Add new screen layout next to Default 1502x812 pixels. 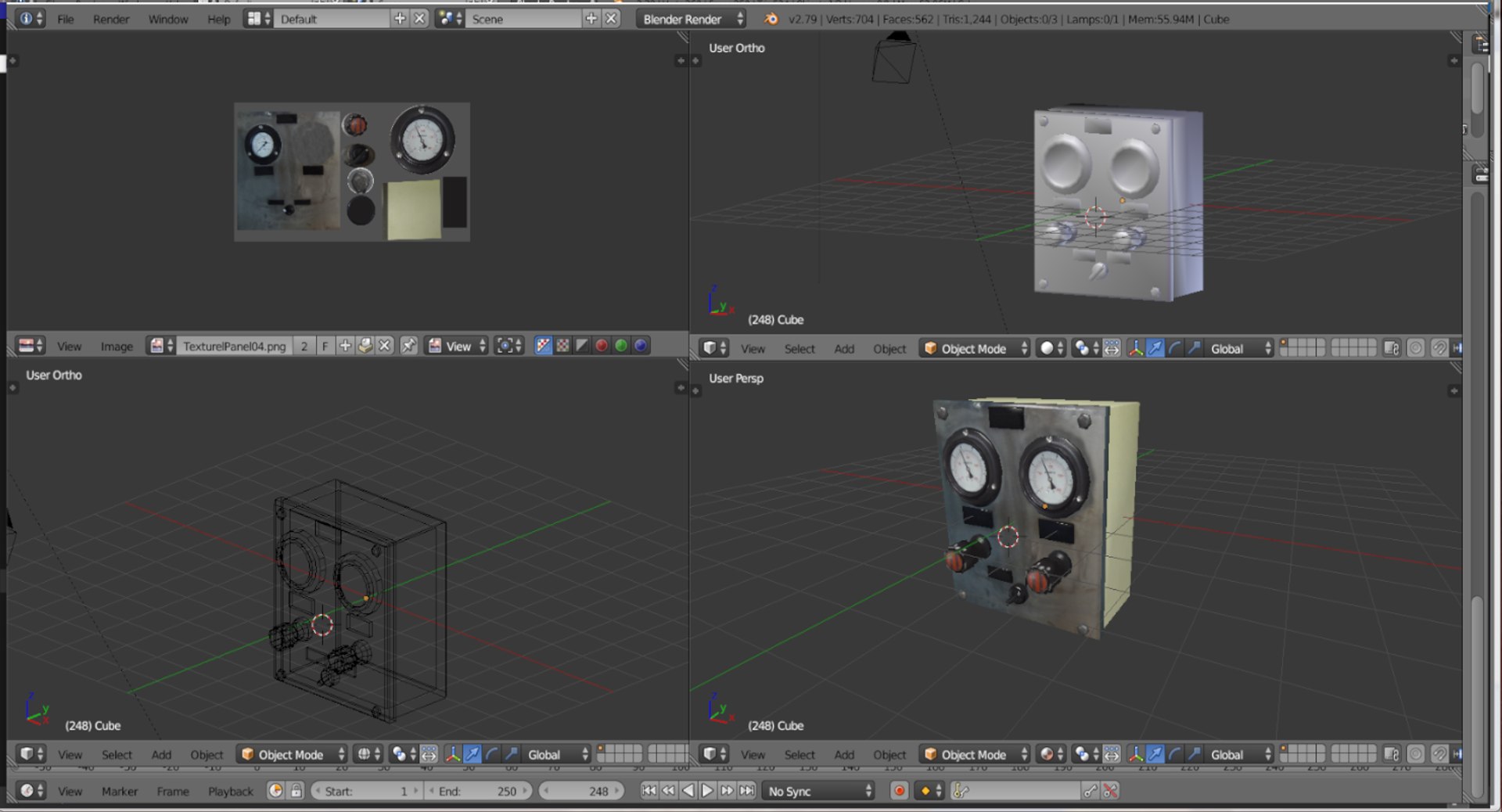[x=400, y=19]
